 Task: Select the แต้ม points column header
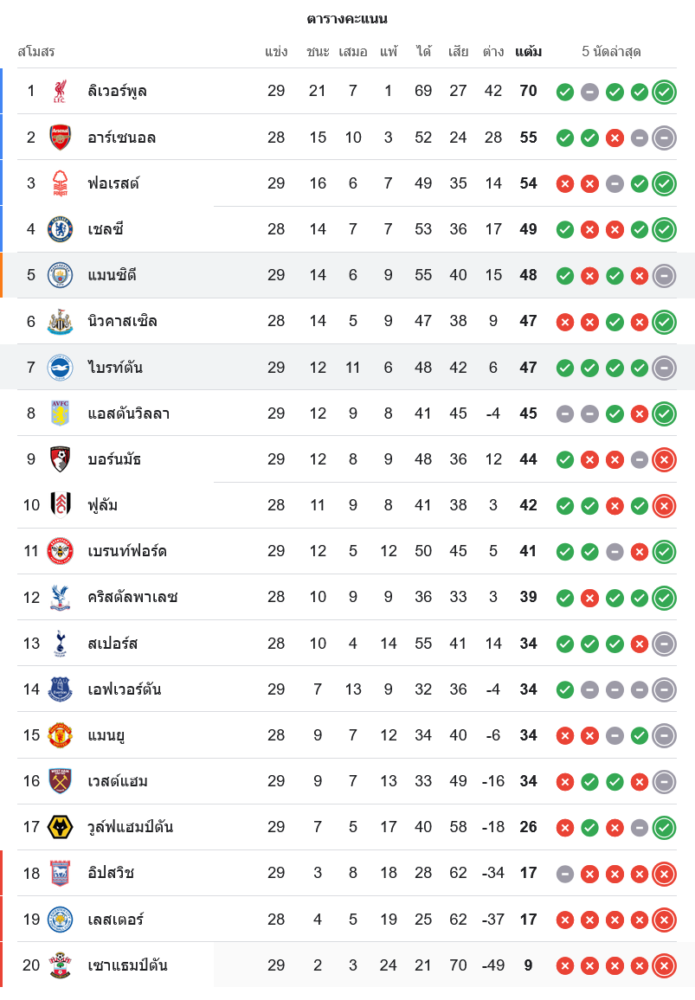(528, 51)
